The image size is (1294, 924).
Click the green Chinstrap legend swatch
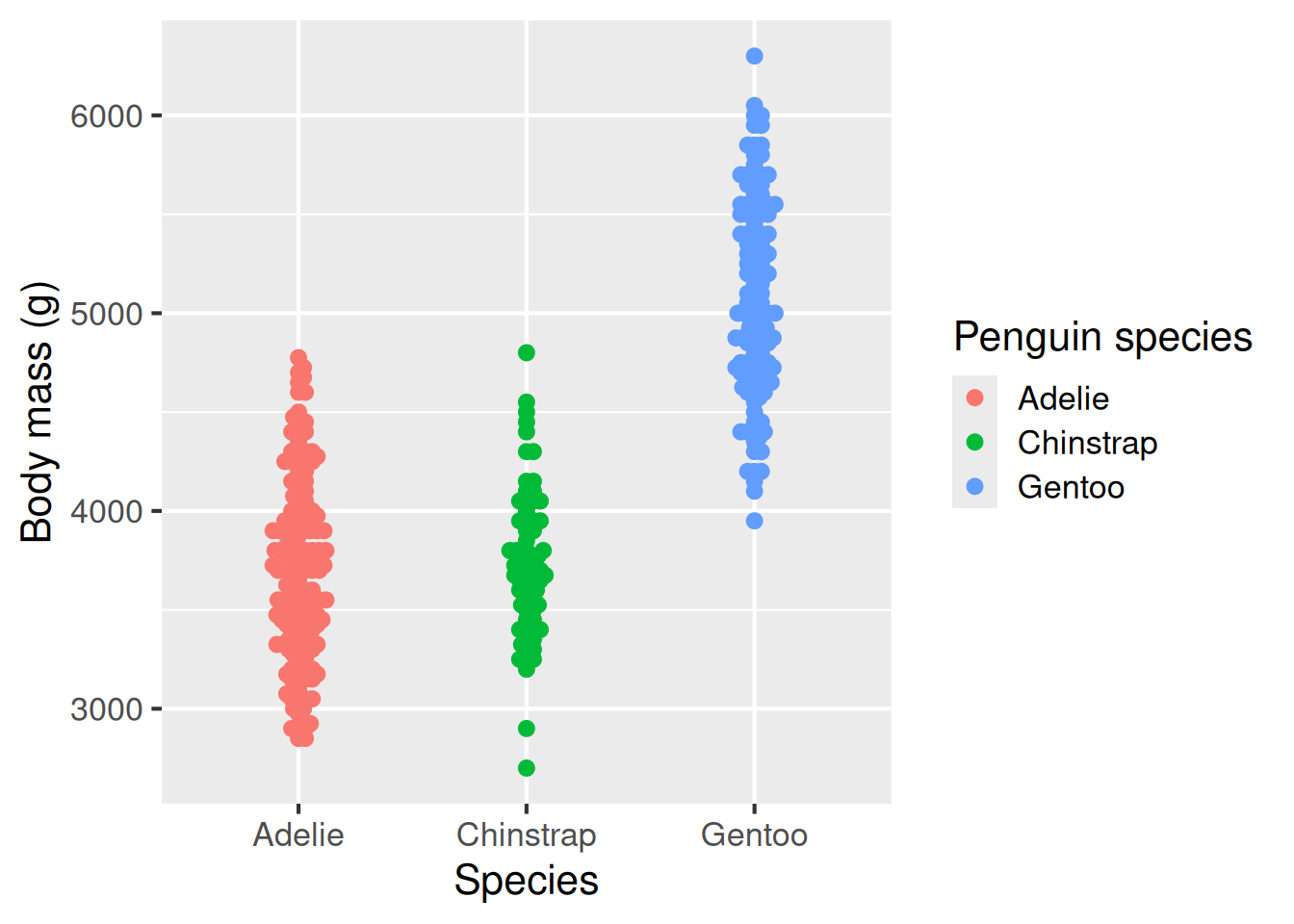(x=974, y=442)
